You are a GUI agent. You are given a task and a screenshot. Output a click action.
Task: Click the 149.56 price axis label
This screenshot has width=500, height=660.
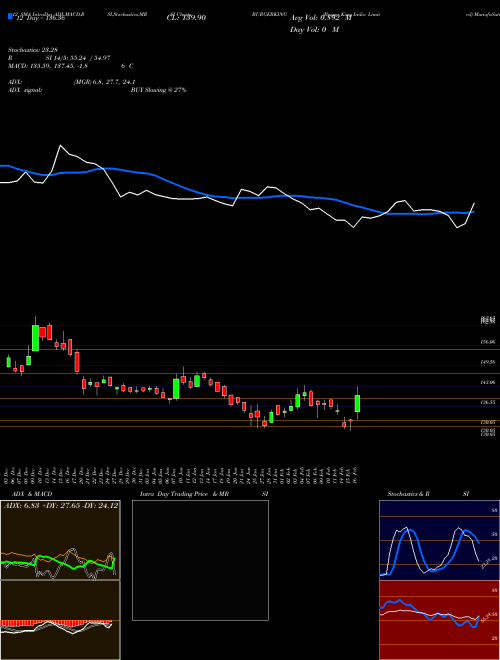pyautogui.click(x=487, y=362)
